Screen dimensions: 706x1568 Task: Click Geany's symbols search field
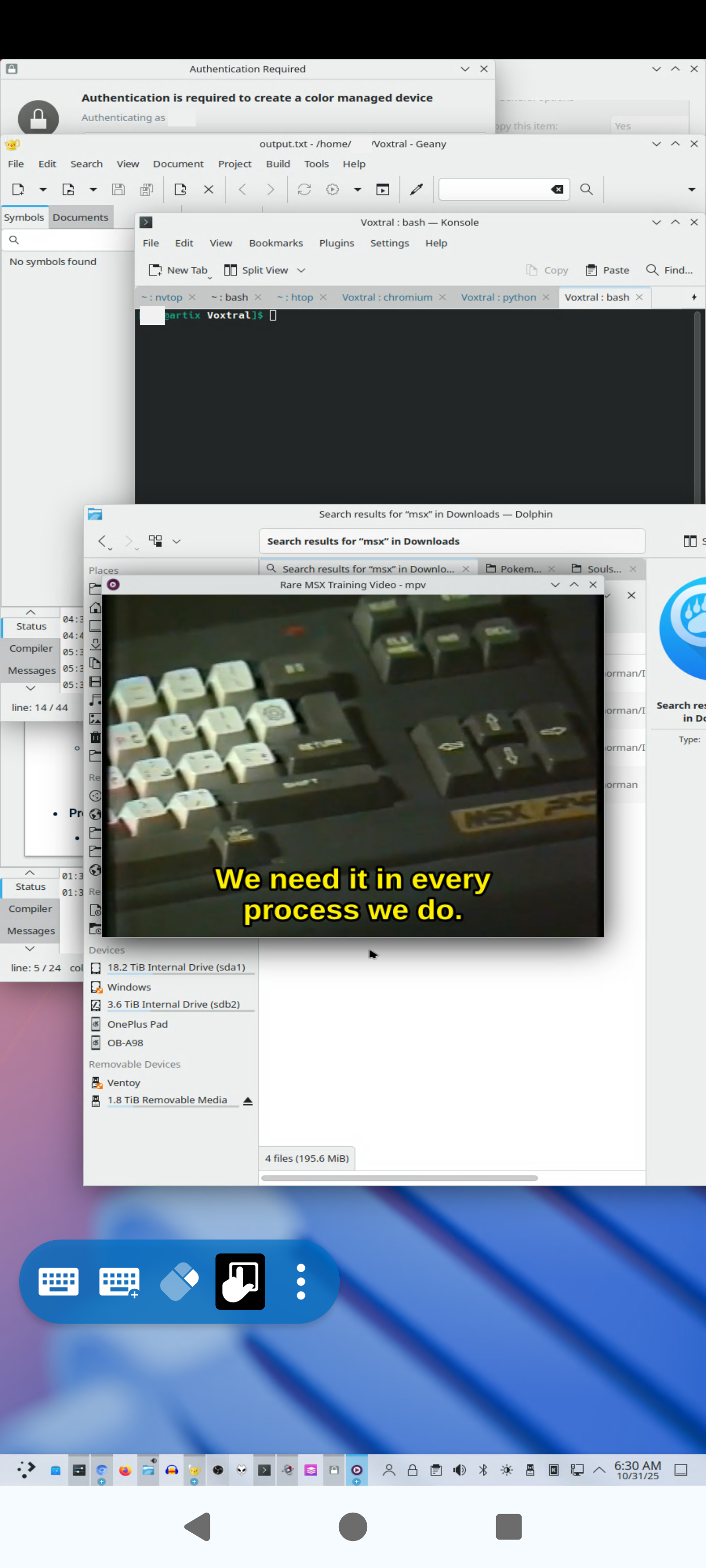(x=68, y=240)
